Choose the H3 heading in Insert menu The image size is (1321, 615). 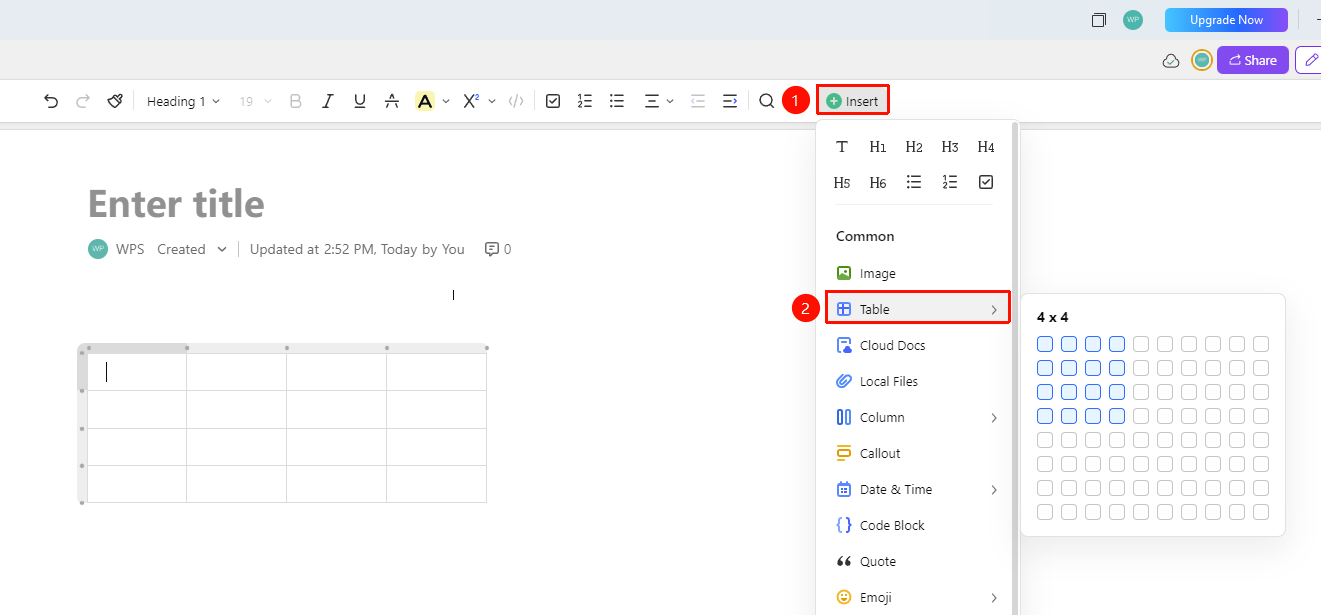[x=950, y=147]
